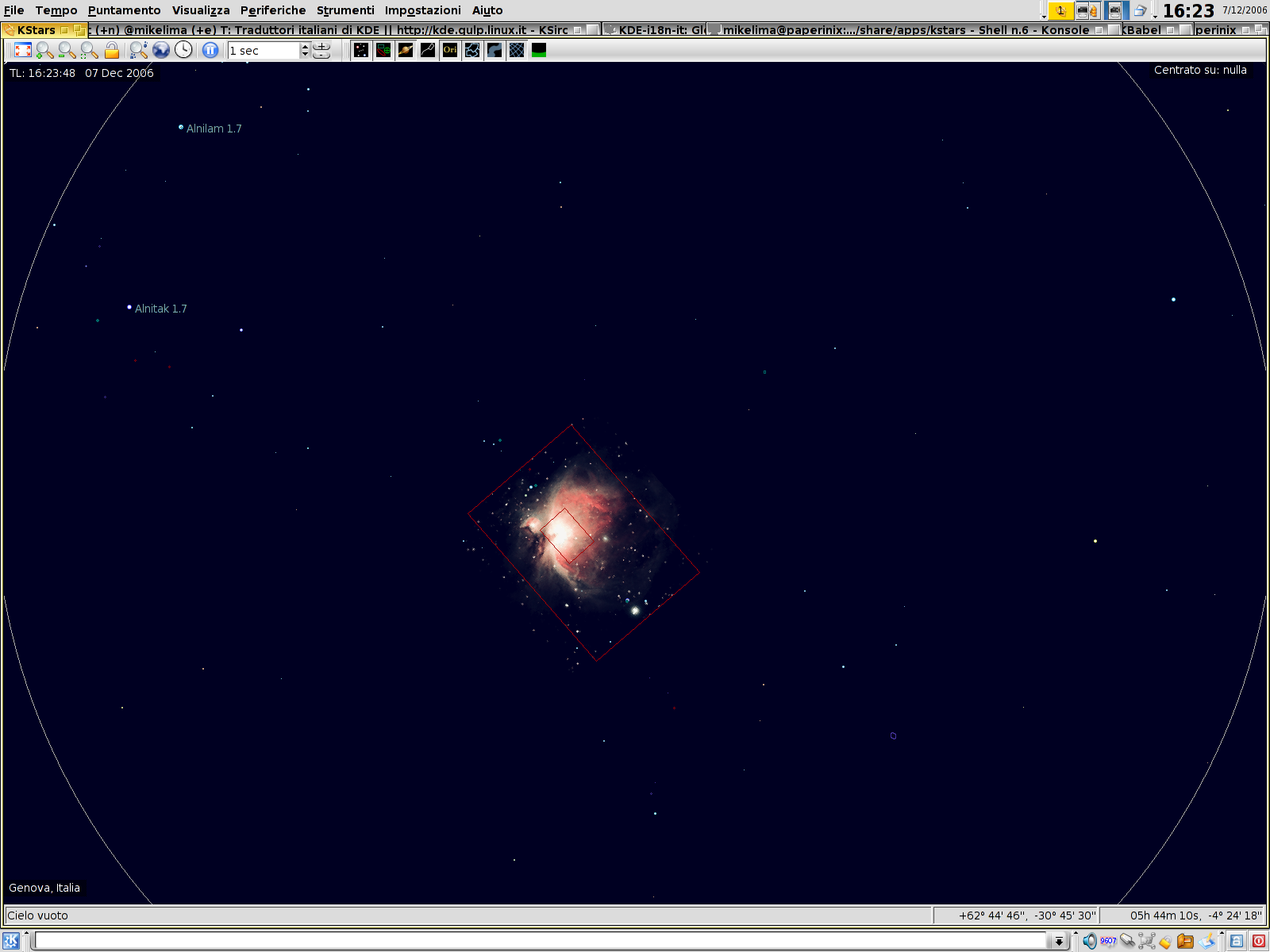Click the TL: 16:23:48 time info
Viewport: 1270px width, 952px height.
pyautogui.click(x=43, y=73)
